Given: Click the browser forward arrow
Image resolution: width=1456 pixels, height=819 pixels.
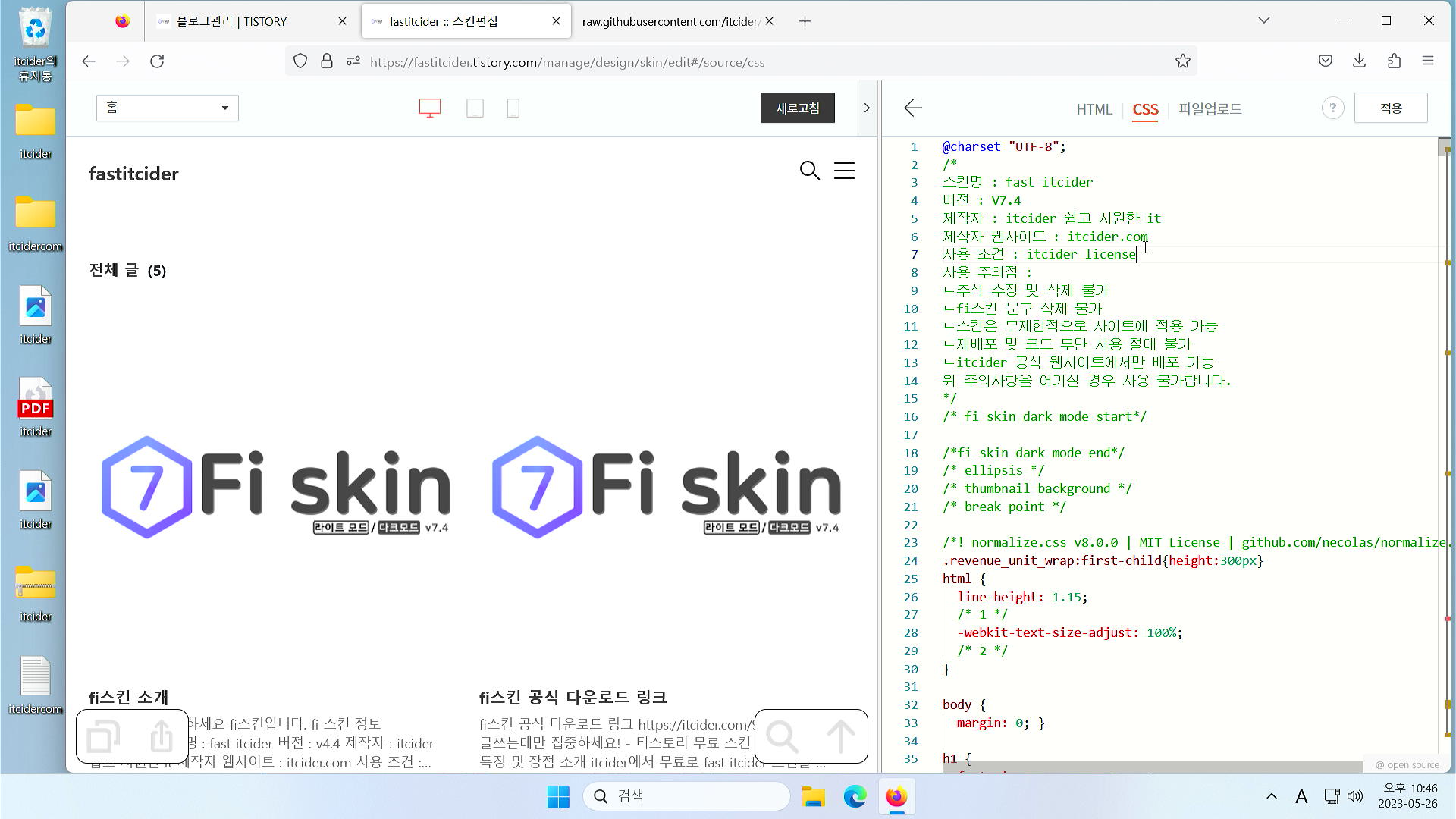Looking at the screenshot, I should pos(123,61).
